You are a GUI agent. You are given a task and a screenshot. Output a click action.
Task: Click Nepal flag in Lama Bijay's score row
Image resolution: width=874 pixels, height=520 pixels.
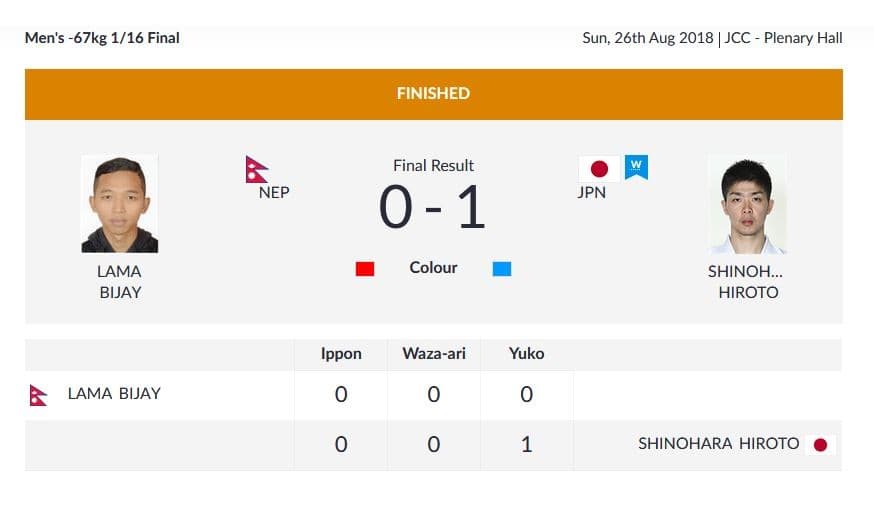pos(39,394)
